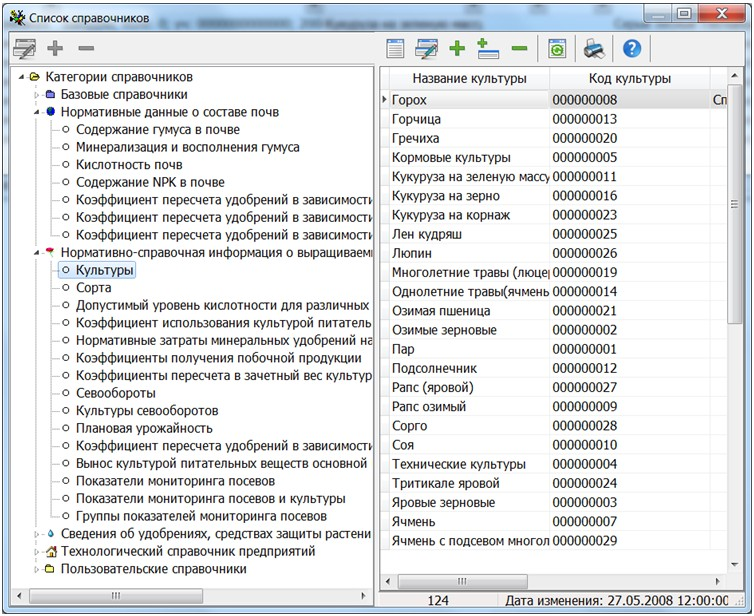Click the gray plus icon in left toolbar
Screen dimensions: 754x616
[55, 48]
